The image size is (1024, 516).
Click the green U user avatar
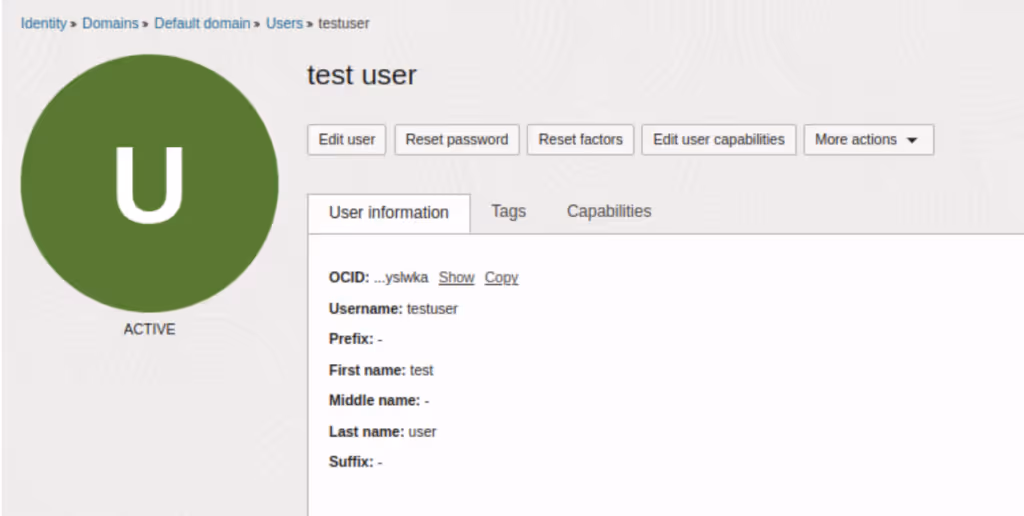(x=150, y=184)
